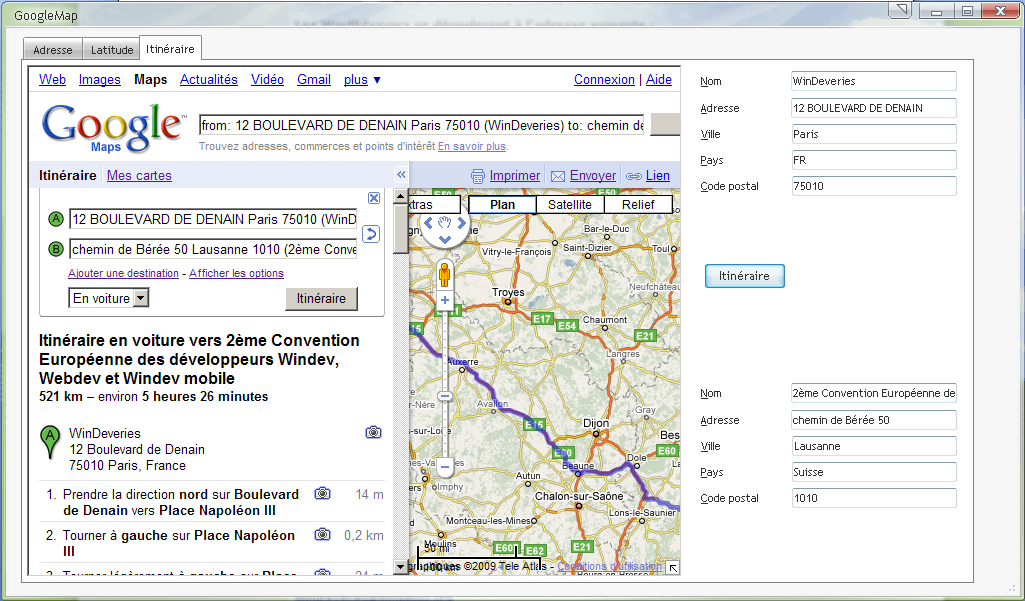Viewport: 1025px width, 601px height.
Task: Click the Pays field containing FR
Action: [874, 160]
